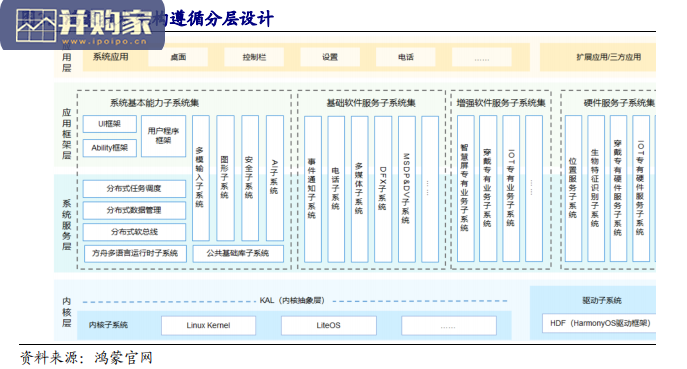The height and width of the screenshot is (369, 687).
Task: Select the Linux Kernel box
Action: [209, 326]
